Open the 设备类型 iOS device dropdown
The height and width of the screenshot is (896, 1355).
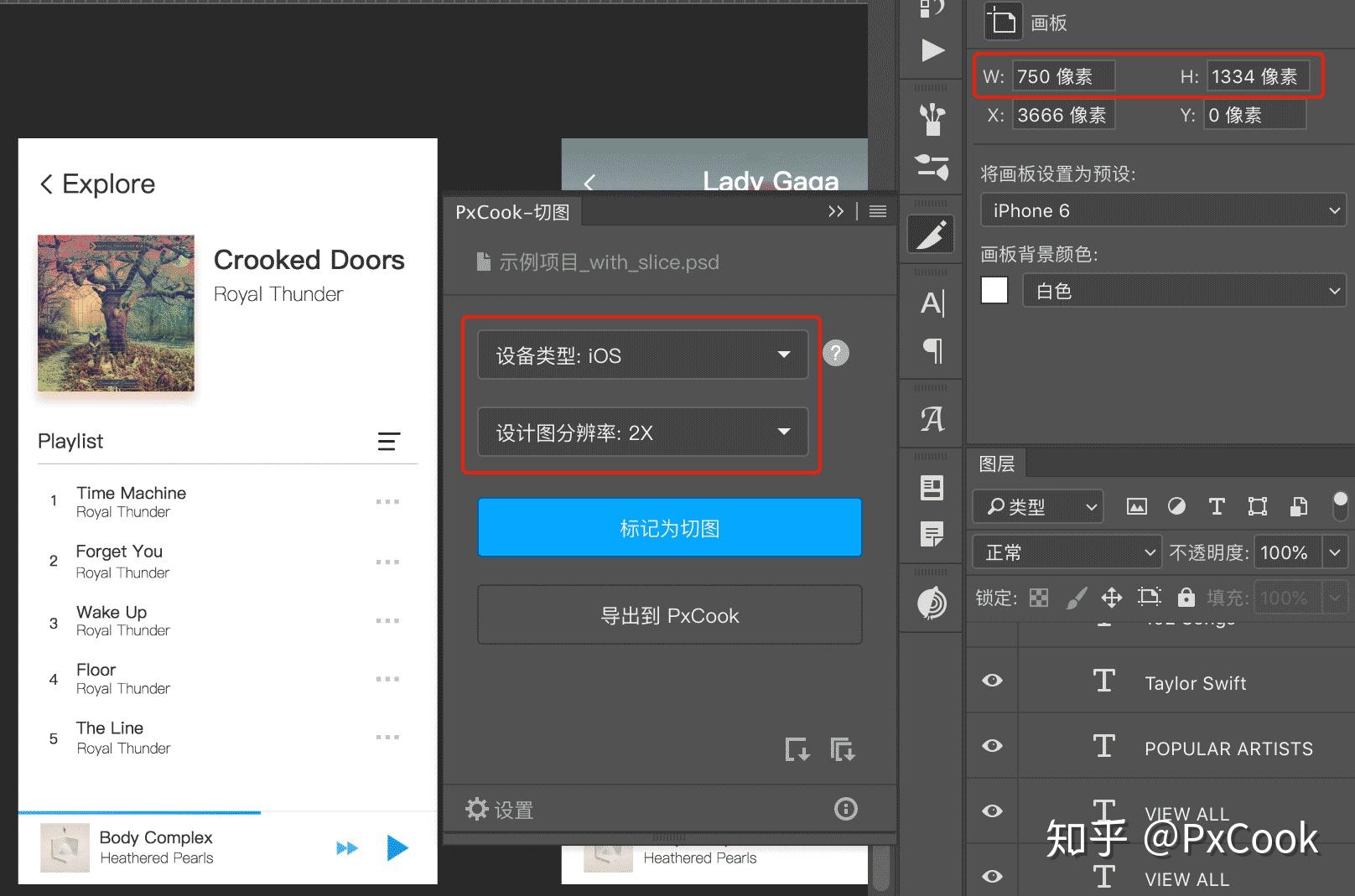tap(642, 355)
